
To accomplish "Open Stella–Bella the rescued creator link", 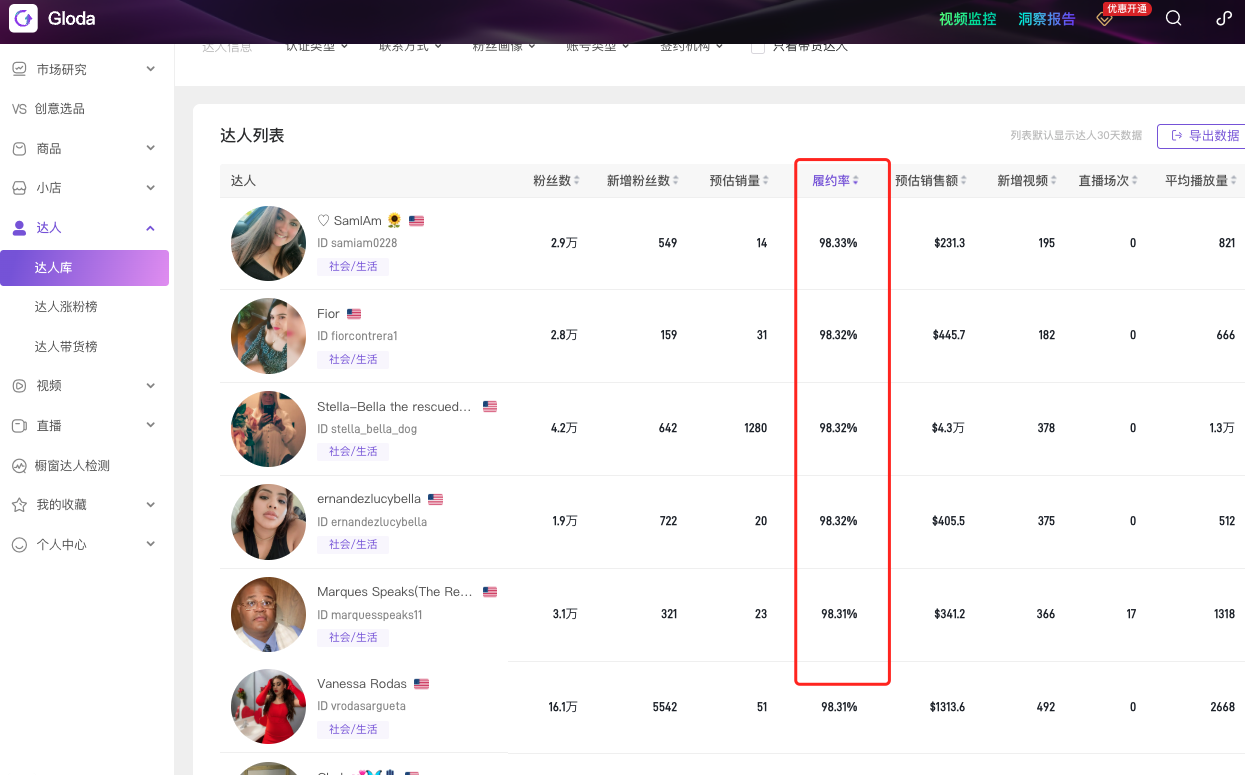I will point(394,407).
